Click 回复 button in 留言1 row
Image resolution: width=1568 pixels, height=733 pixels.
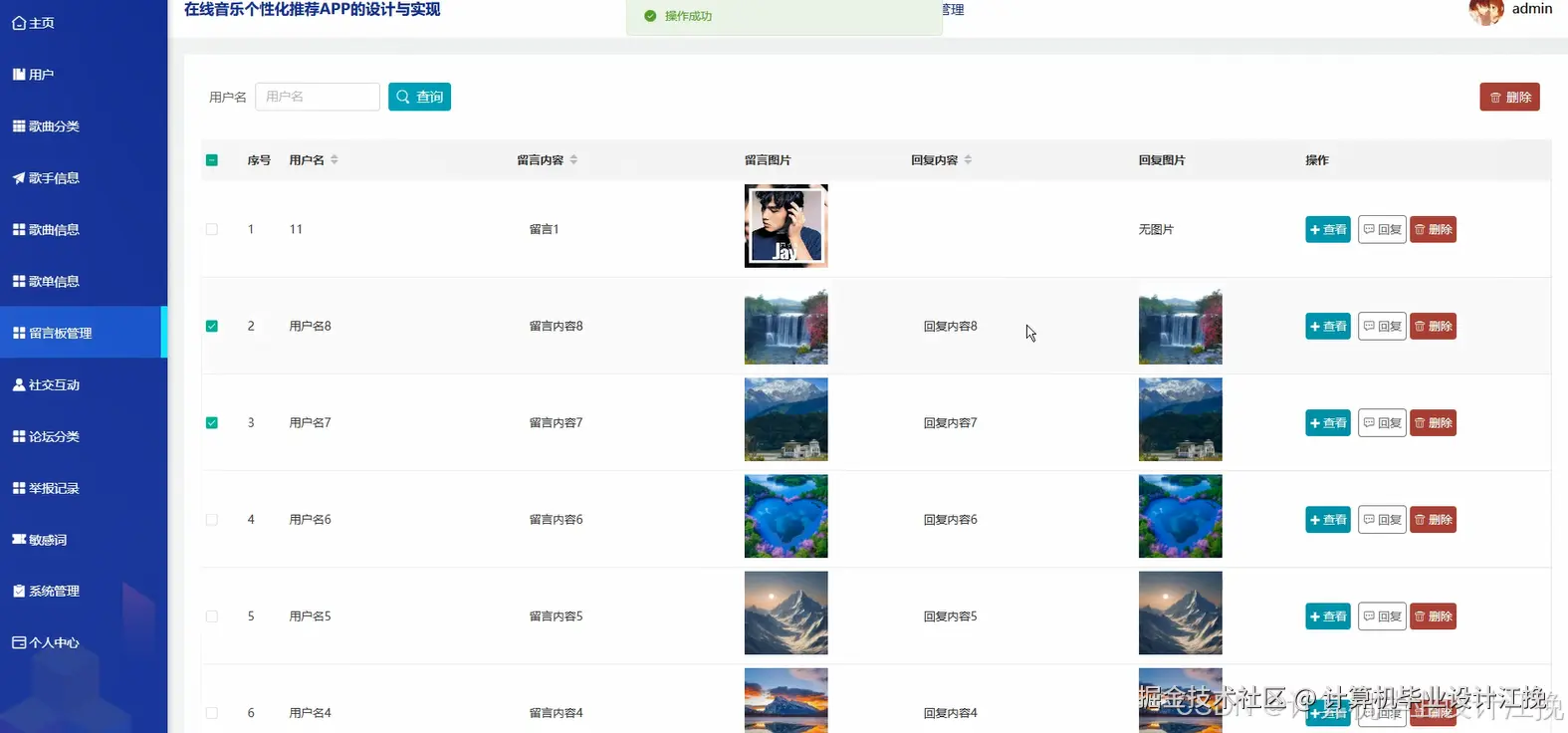pos(1382,229)
